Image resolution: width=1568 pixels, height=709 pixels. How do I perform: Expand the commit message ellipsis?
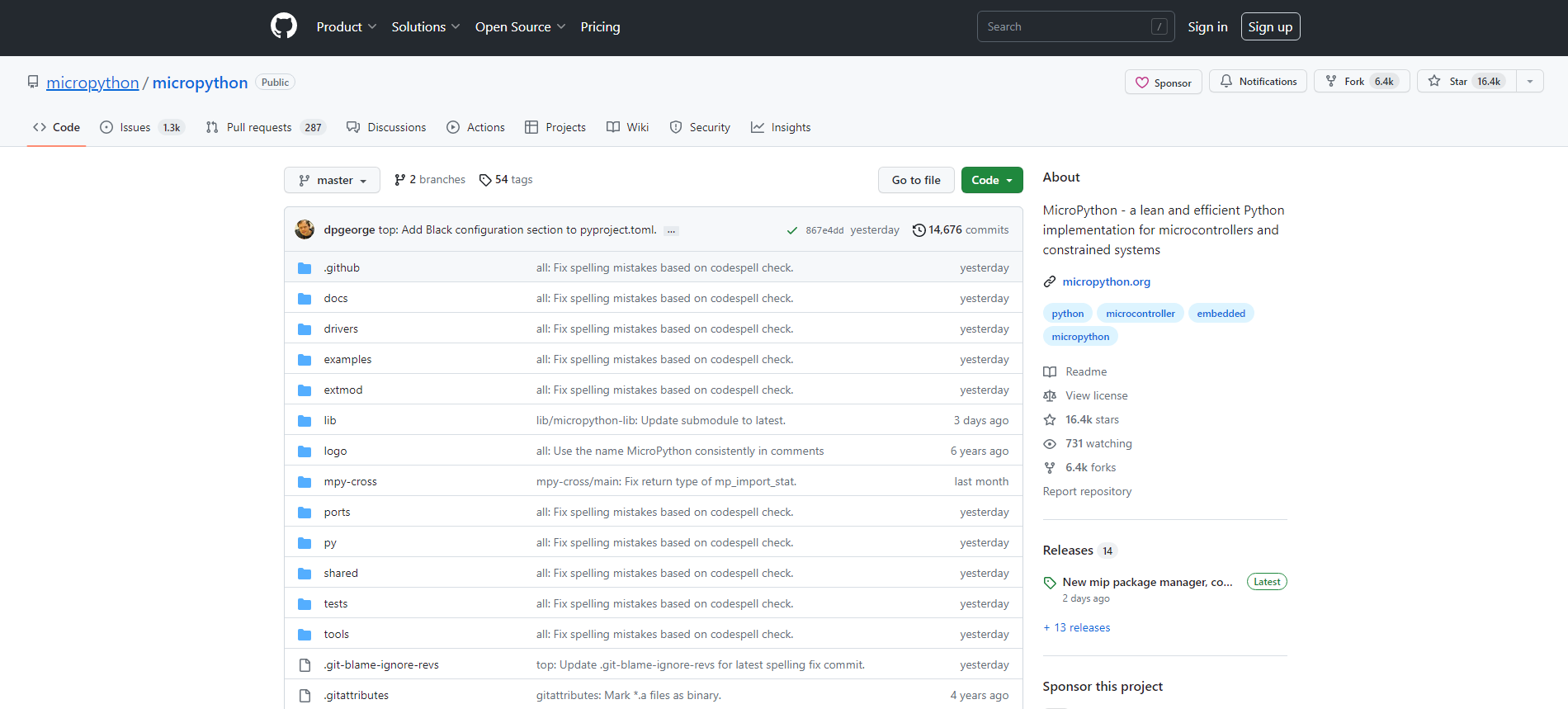click(x=672, y=231)
